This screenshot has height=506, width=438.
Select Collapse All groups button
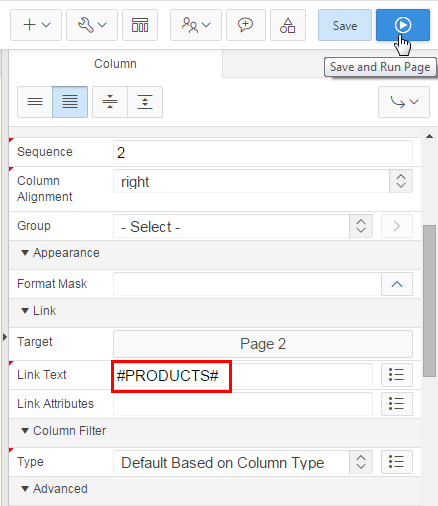click(x=110, y=102)
